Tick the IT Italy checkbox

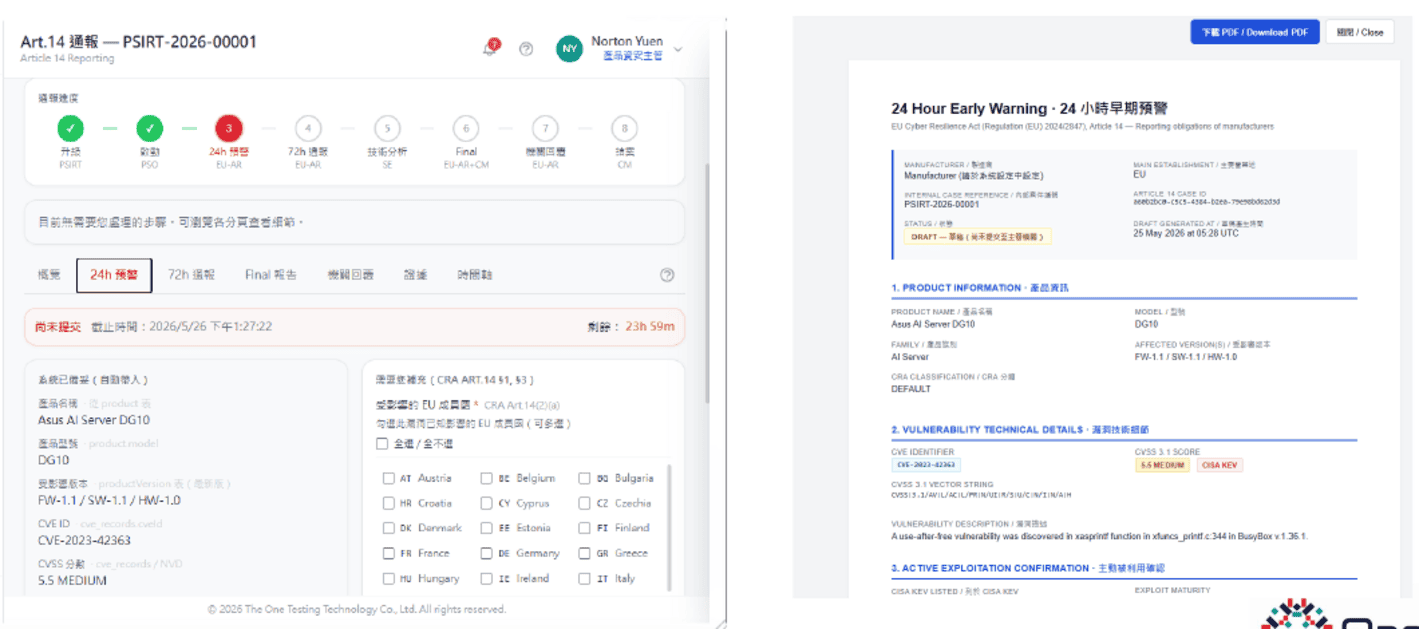[x=584, y=578]
